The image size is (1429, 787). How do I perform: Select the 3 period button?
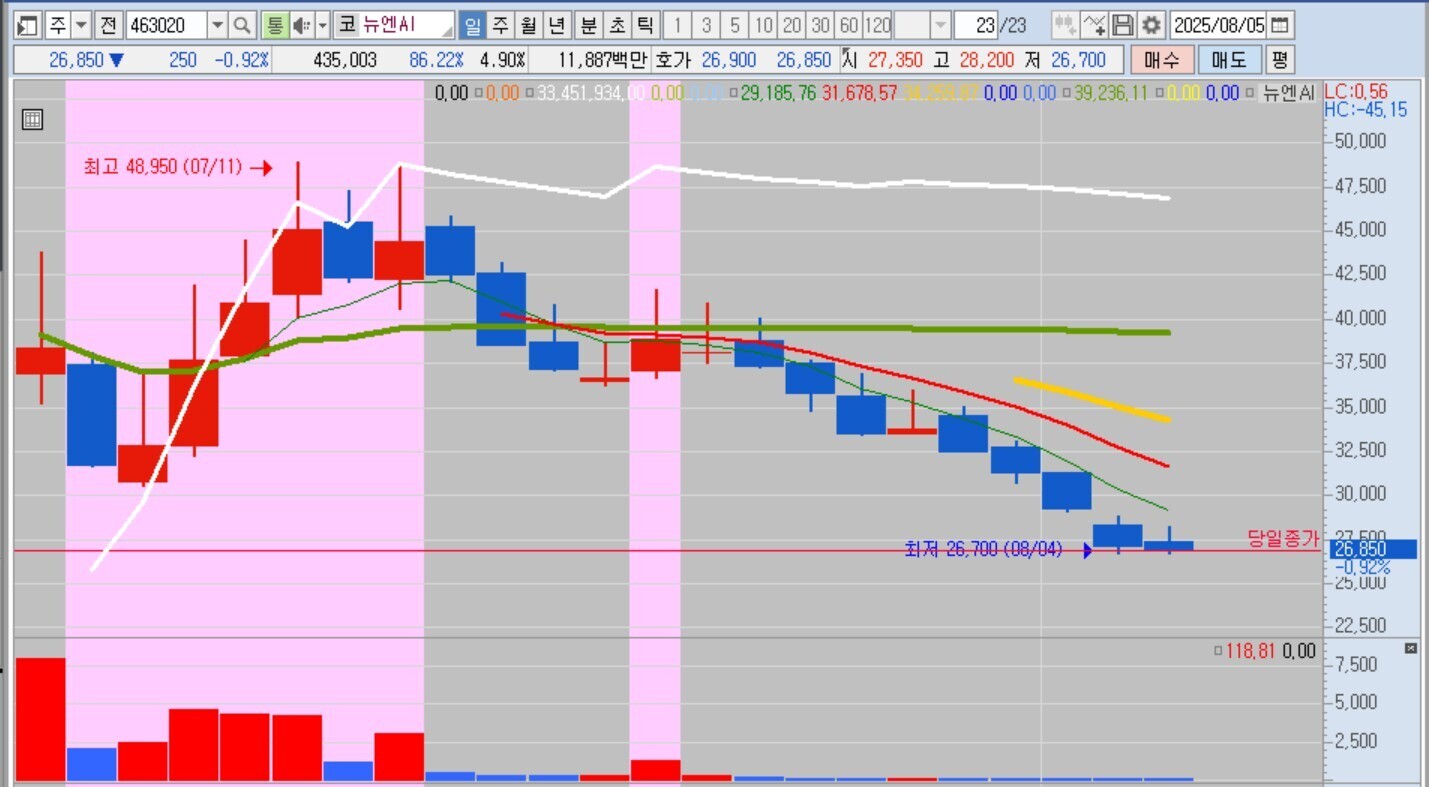pos(706,25)
